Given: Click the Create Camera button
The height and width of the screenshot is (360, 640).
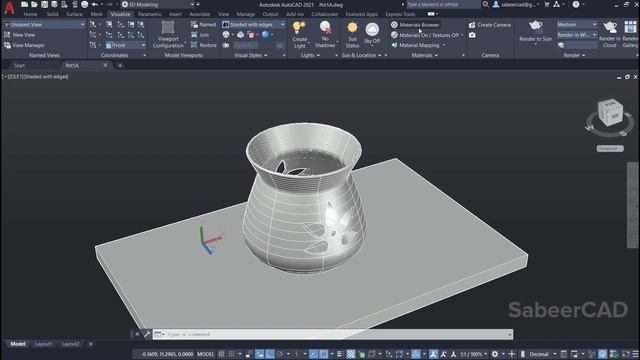Looking at the screenshot, I should (x=490, y=25).
